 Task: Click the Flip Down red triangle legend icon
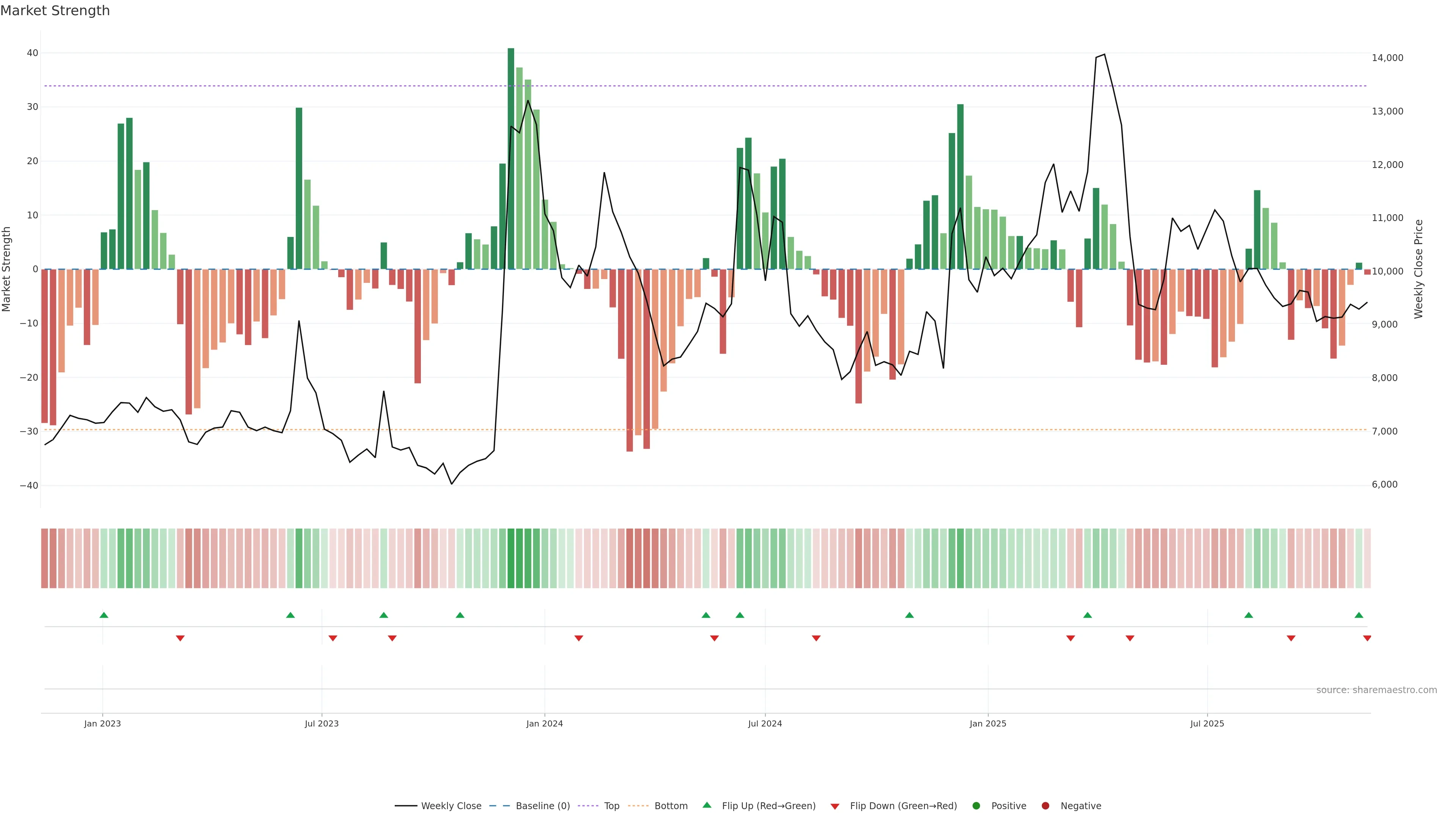(x=835, y=806)
